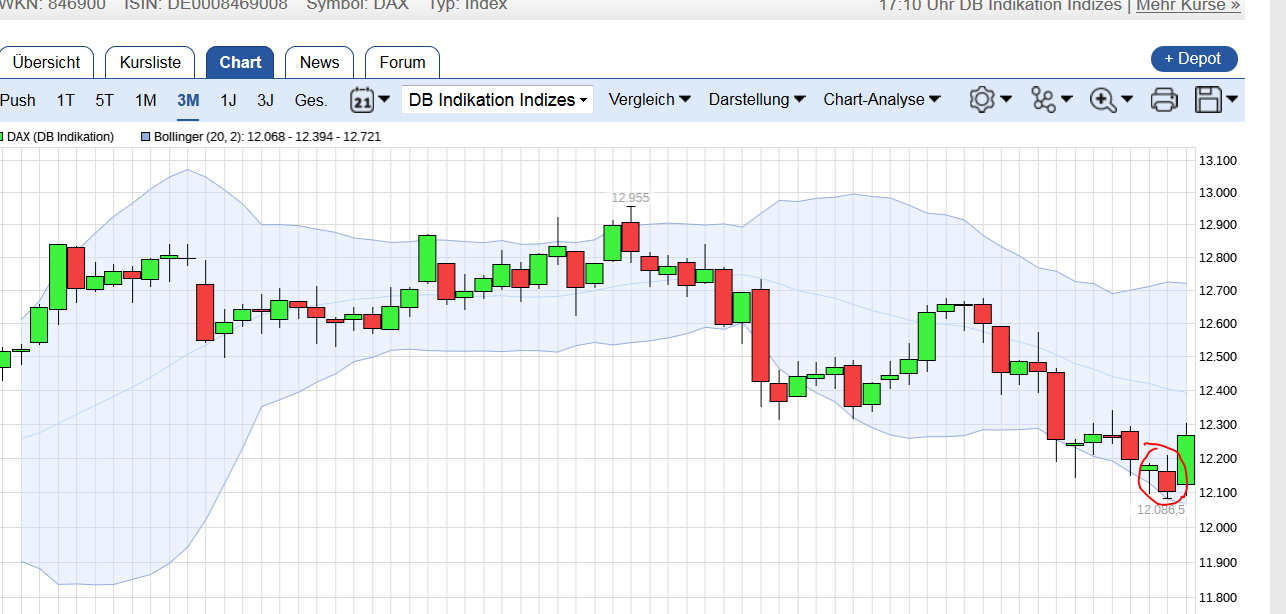The width and height of the screenshot is (1286, 614).
Task: Click the DAX (DB Indikation) legend label
Action: click(60, 137)
